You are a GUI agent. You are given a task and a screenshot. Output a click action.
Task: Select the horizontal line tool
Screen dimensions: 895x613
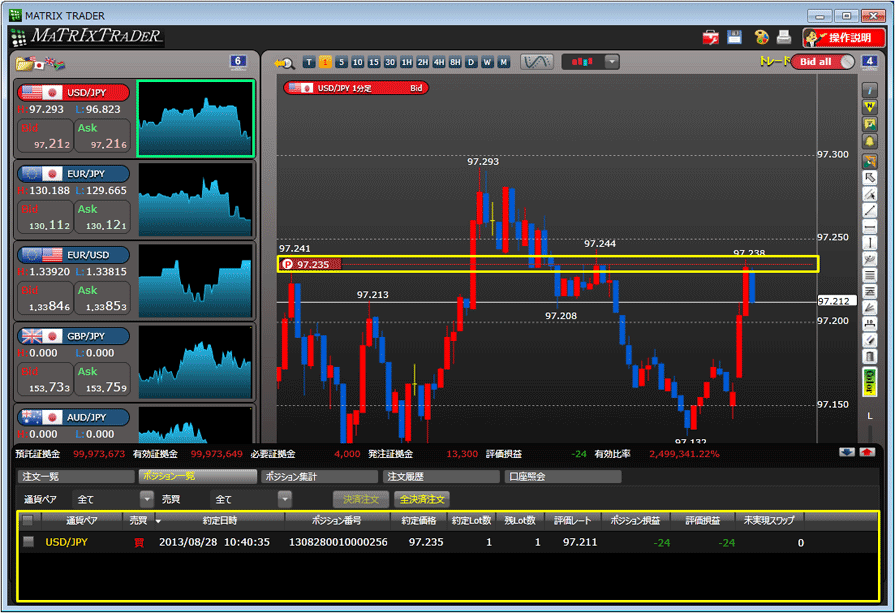869,227
